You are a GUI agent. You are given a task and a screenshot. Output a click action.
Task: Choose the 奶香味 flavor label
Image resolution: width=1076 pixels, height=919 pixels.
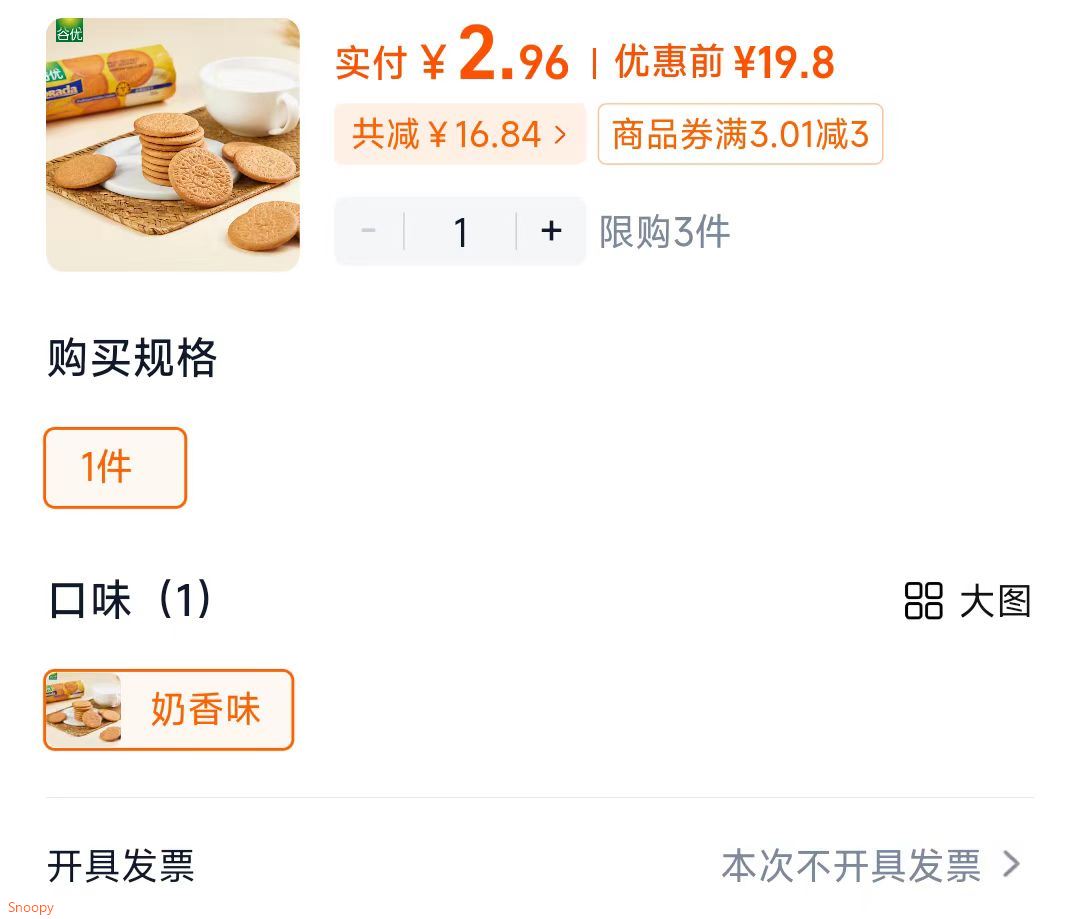[205, 710]
